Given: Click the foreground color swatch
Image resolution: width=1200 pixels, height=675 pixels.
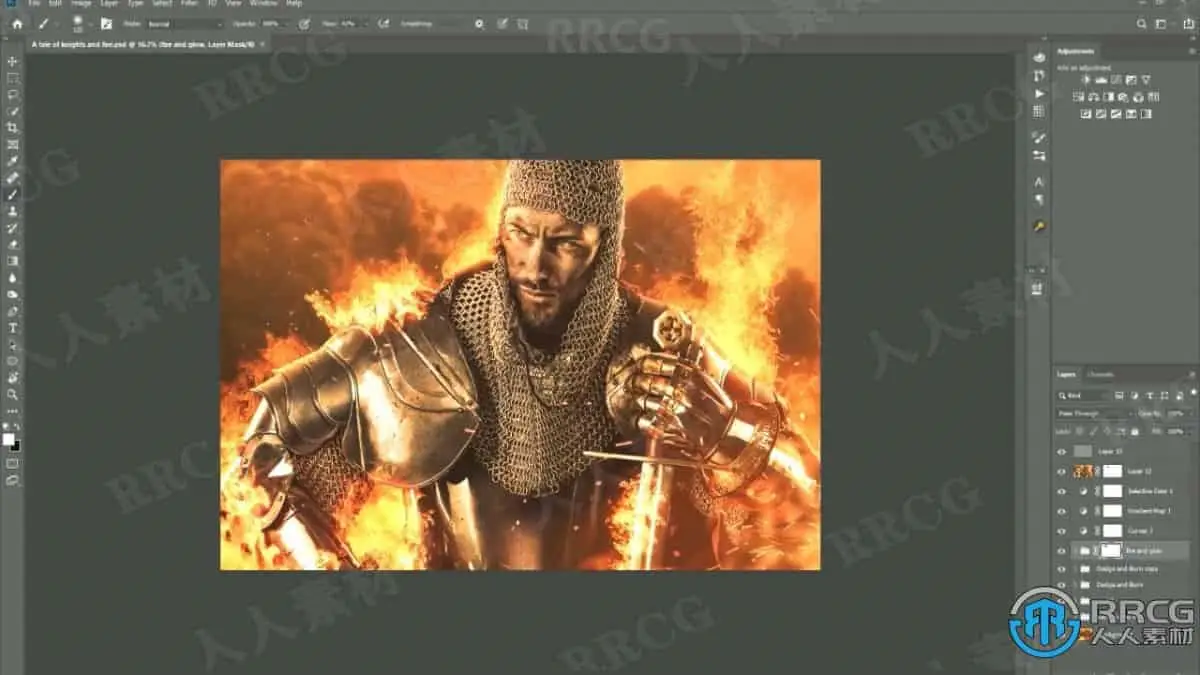Looking at the screenshot, I should [x=10, y=439].
